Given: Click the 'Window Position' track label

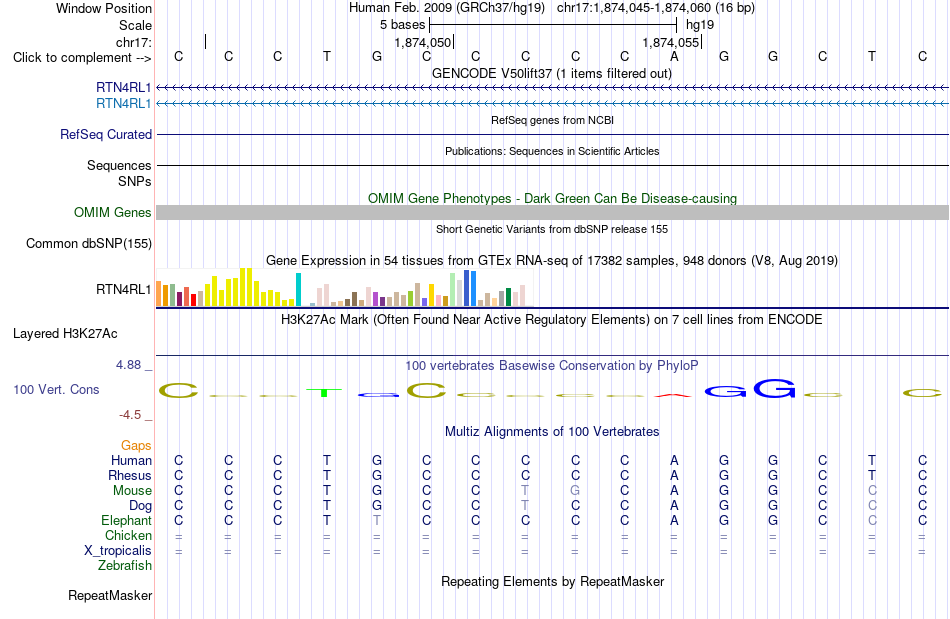Looking at the screenshot, I should click(104, 8).
